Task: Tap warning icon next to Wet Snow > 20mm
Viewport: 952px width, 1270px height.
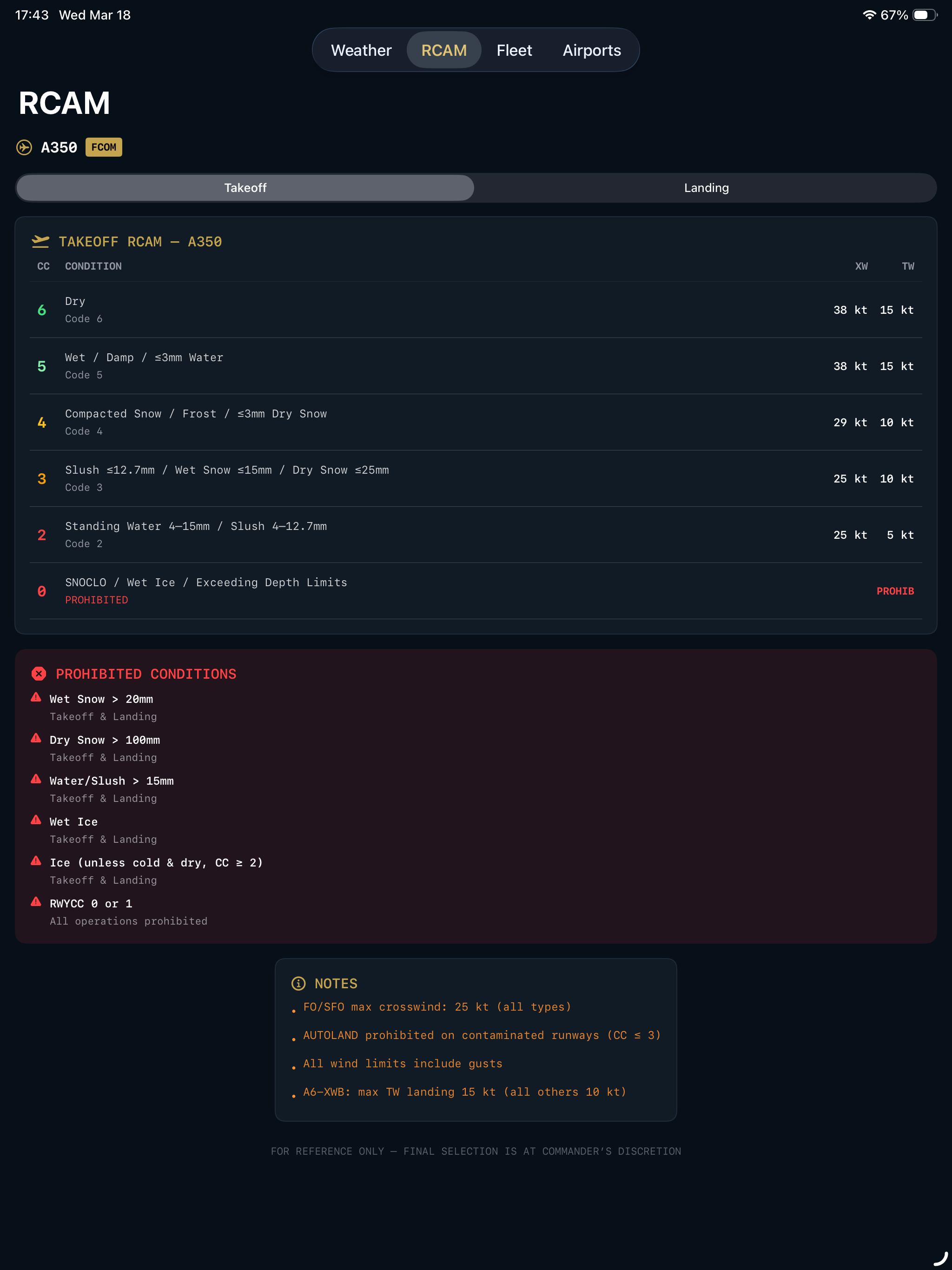Action: point(36,697)
